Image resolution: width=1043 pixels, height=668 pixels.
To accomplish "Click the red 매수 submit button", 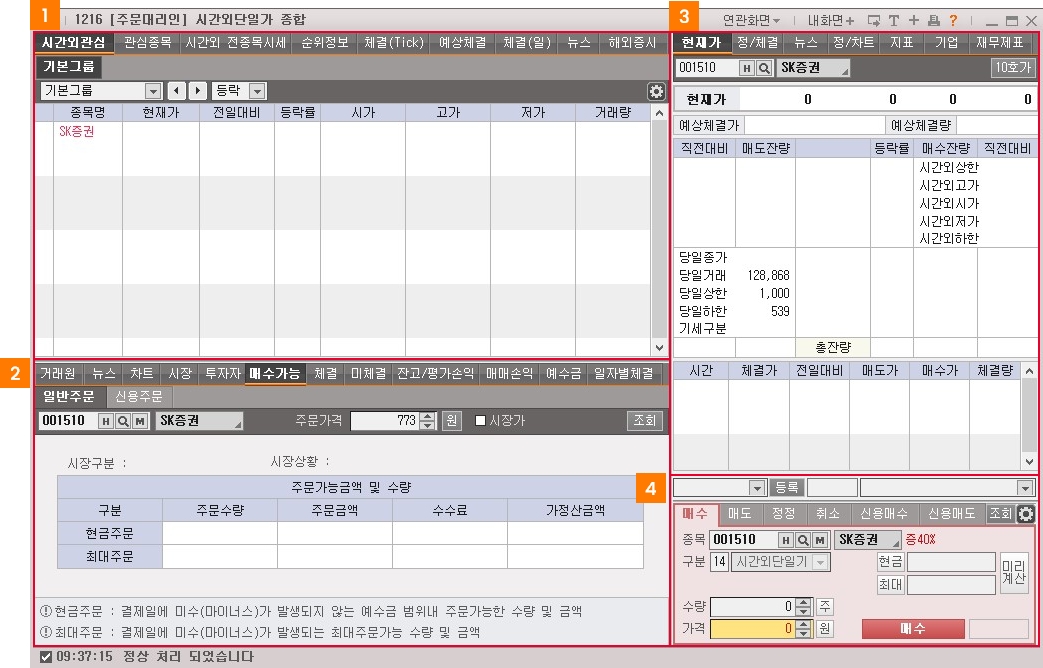I will 913,629.
